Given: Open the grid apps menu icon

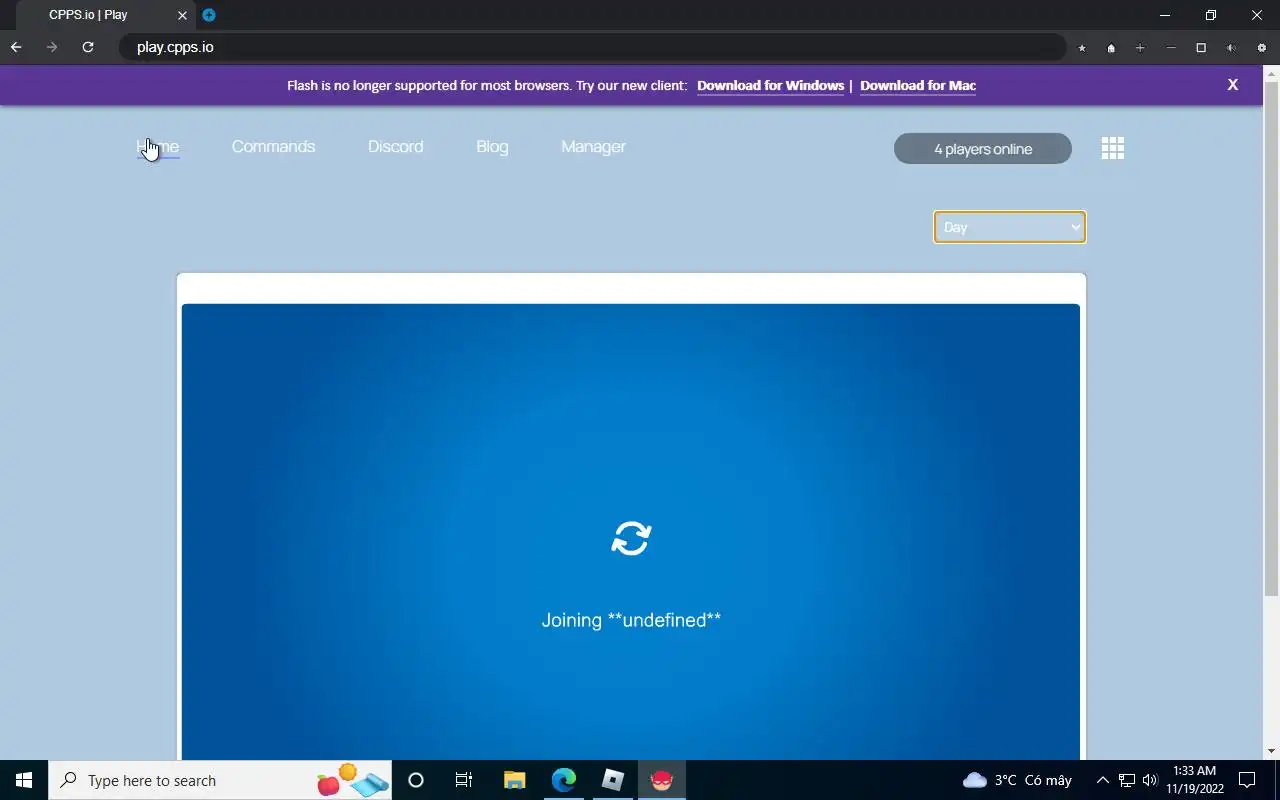Looking at the screenshot, I should [x=1113, y=148].
